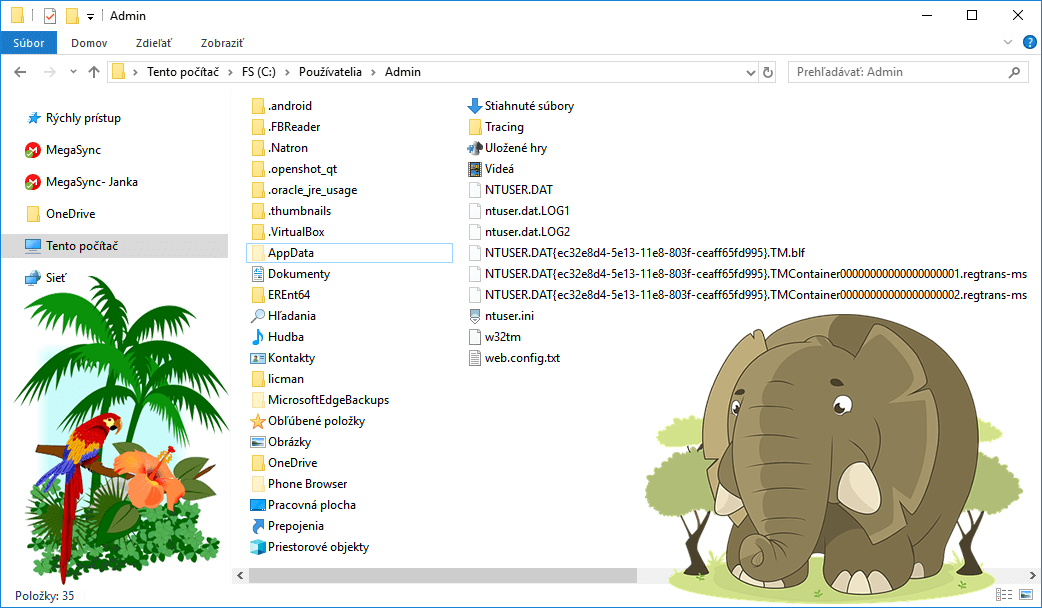Select Stiahnuté súbory download folder
This screenshot has width=1042, height=608.
pos(529,106)
